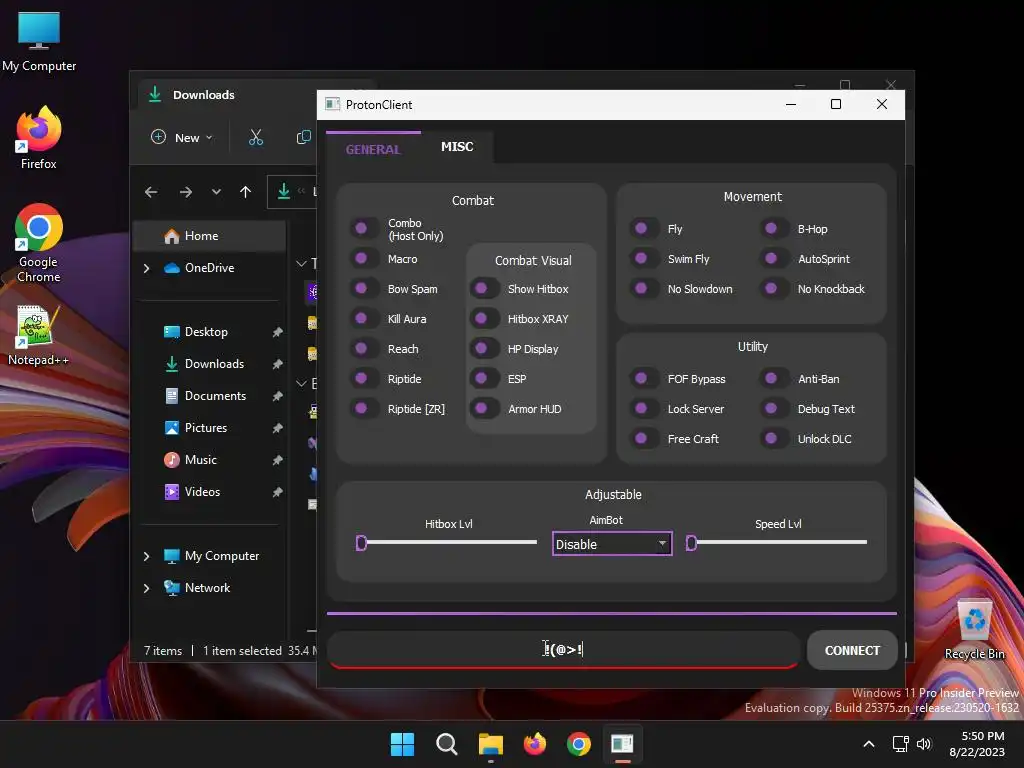Open Google Chrome desktop shortcut

[x=39, y=242]
